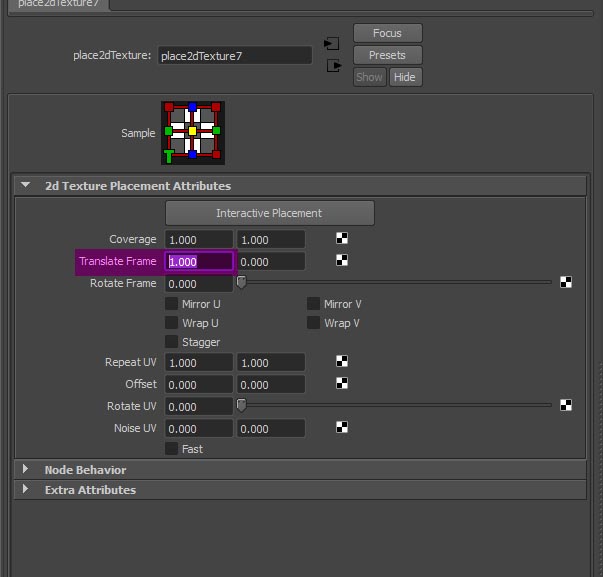The width and height of the screenshot is (603, 577).
Task: Click the second Noise UV field
Action: click(271, 428)
